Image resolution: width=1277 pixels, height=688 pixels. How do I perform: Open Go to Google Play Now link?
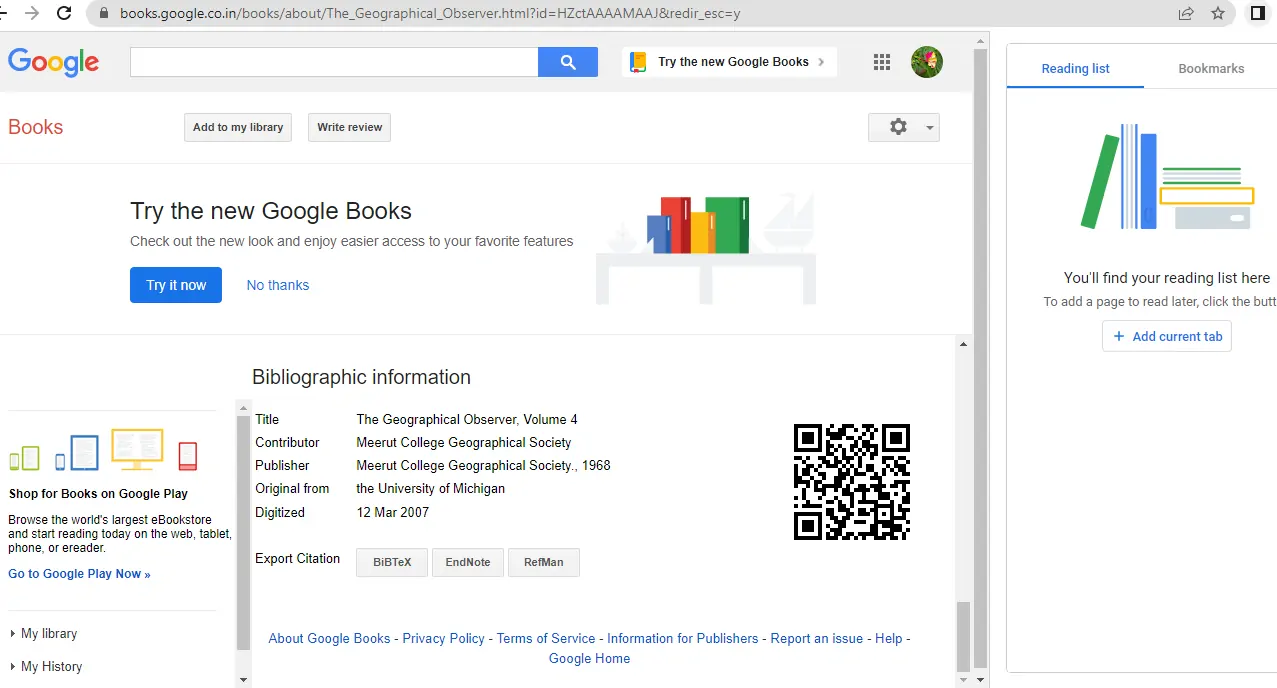79,574
